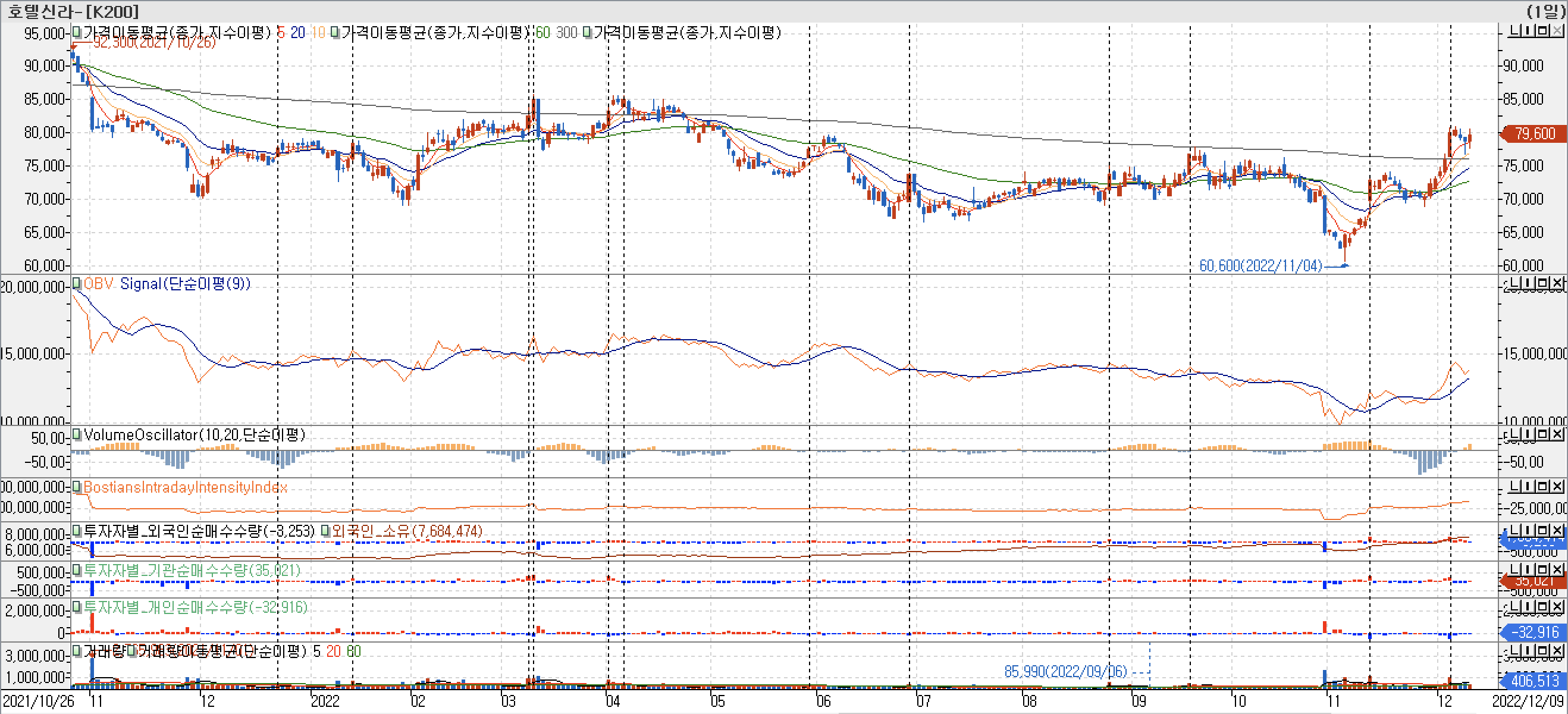The width and height of the screenshot is (1568, 714).
Task: Maximize the VolumeOscillator panel via square icon
Action: coord(1542,434)
